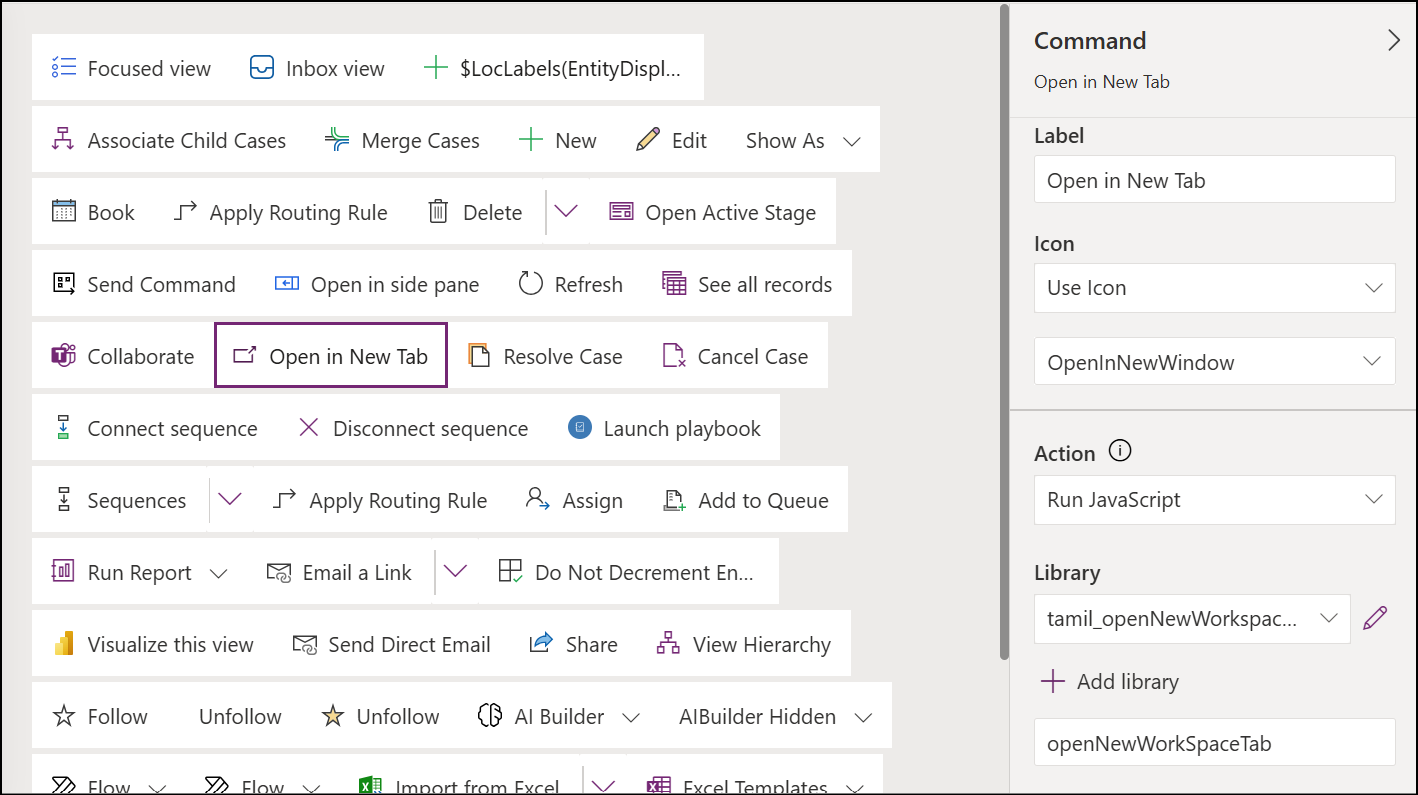Image resolution: width=1418 pixels, height=795 pixels.
Task: Click the Open in side pane icon
Action: tap(287, 284)
